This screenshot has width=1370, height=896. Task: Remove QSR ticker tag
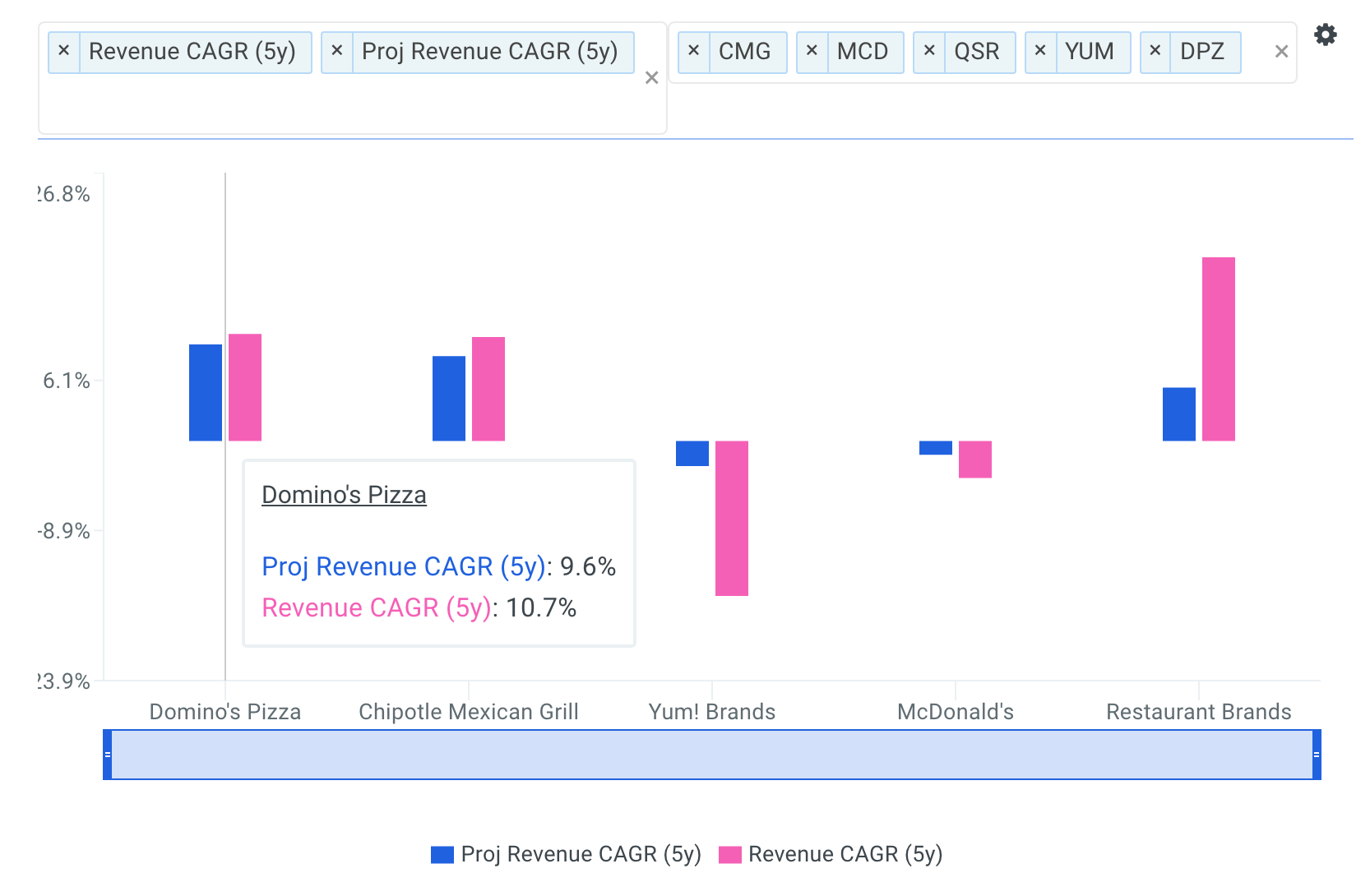[930, 51]
